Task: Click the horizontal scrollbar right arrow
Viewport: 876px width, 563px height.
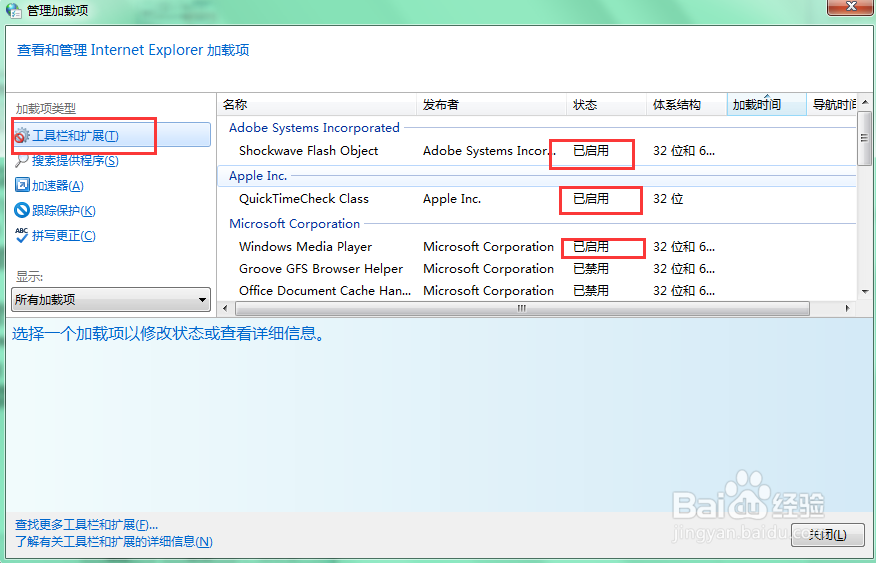Action: [848, 308]
